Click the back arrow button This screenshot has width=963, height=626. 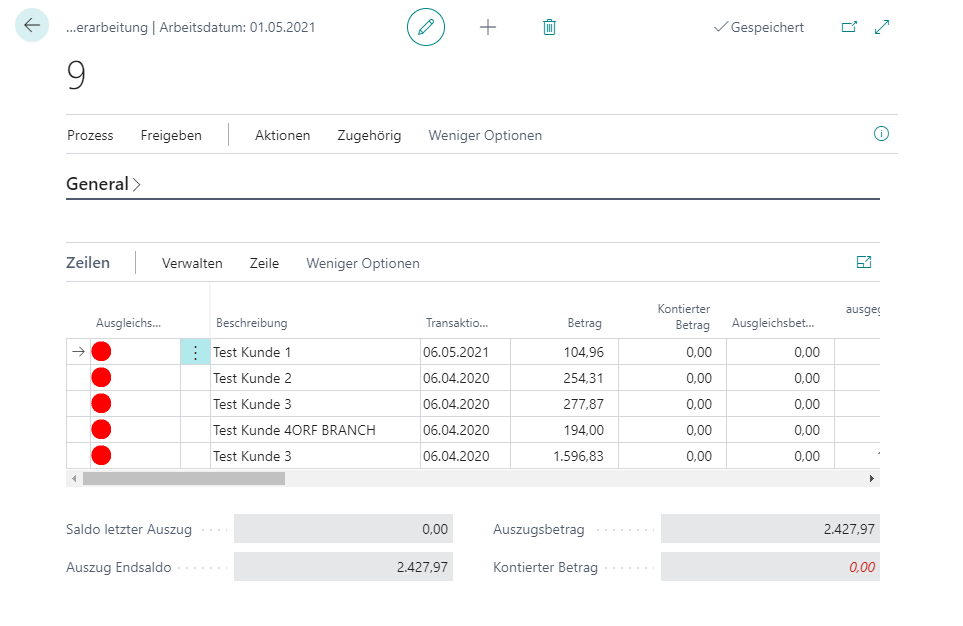[x=32, y=26]
